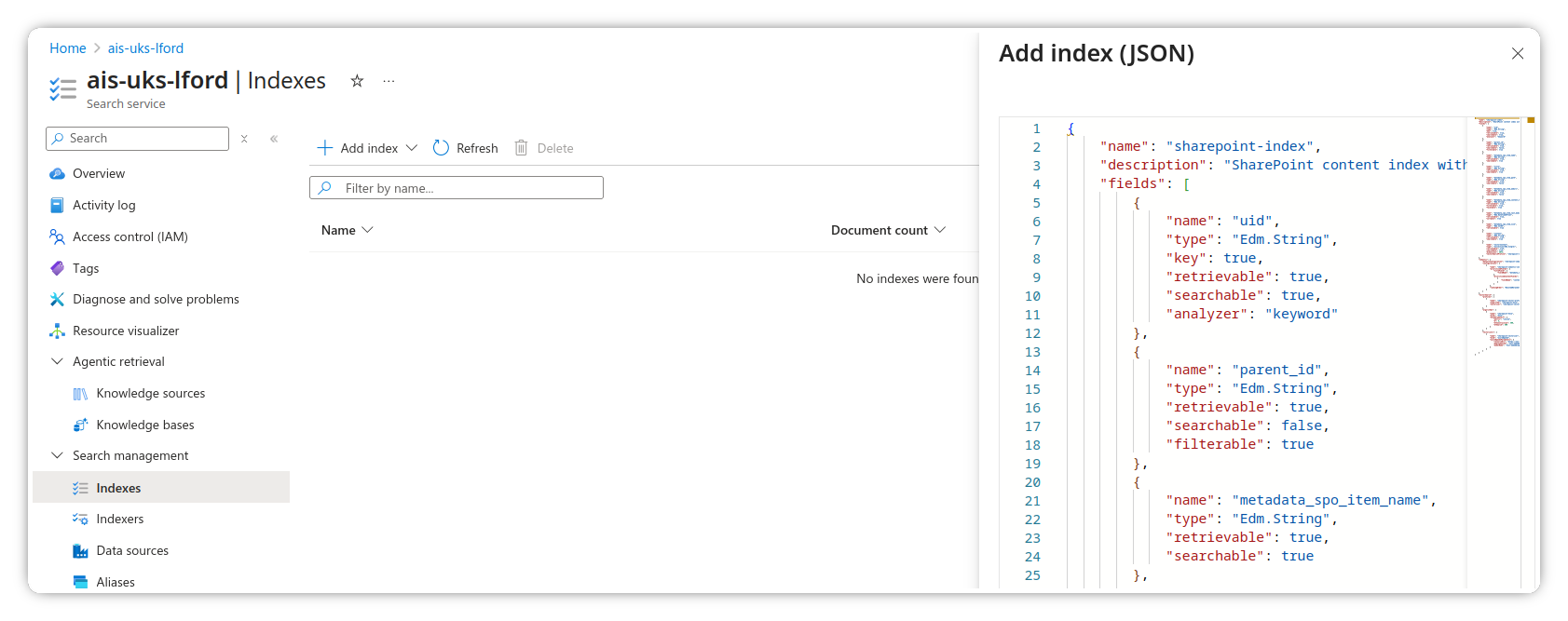Open the more options ellipsis in header
Screen dimensions: 1568x621
pyautogui.click(x=389, y=81)
